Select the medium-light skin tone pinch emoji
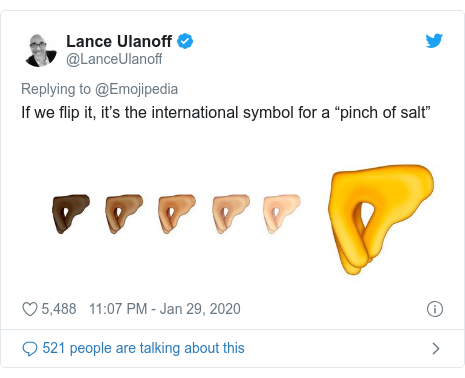Screen dimensions: 465x378 tap(231, 214)
